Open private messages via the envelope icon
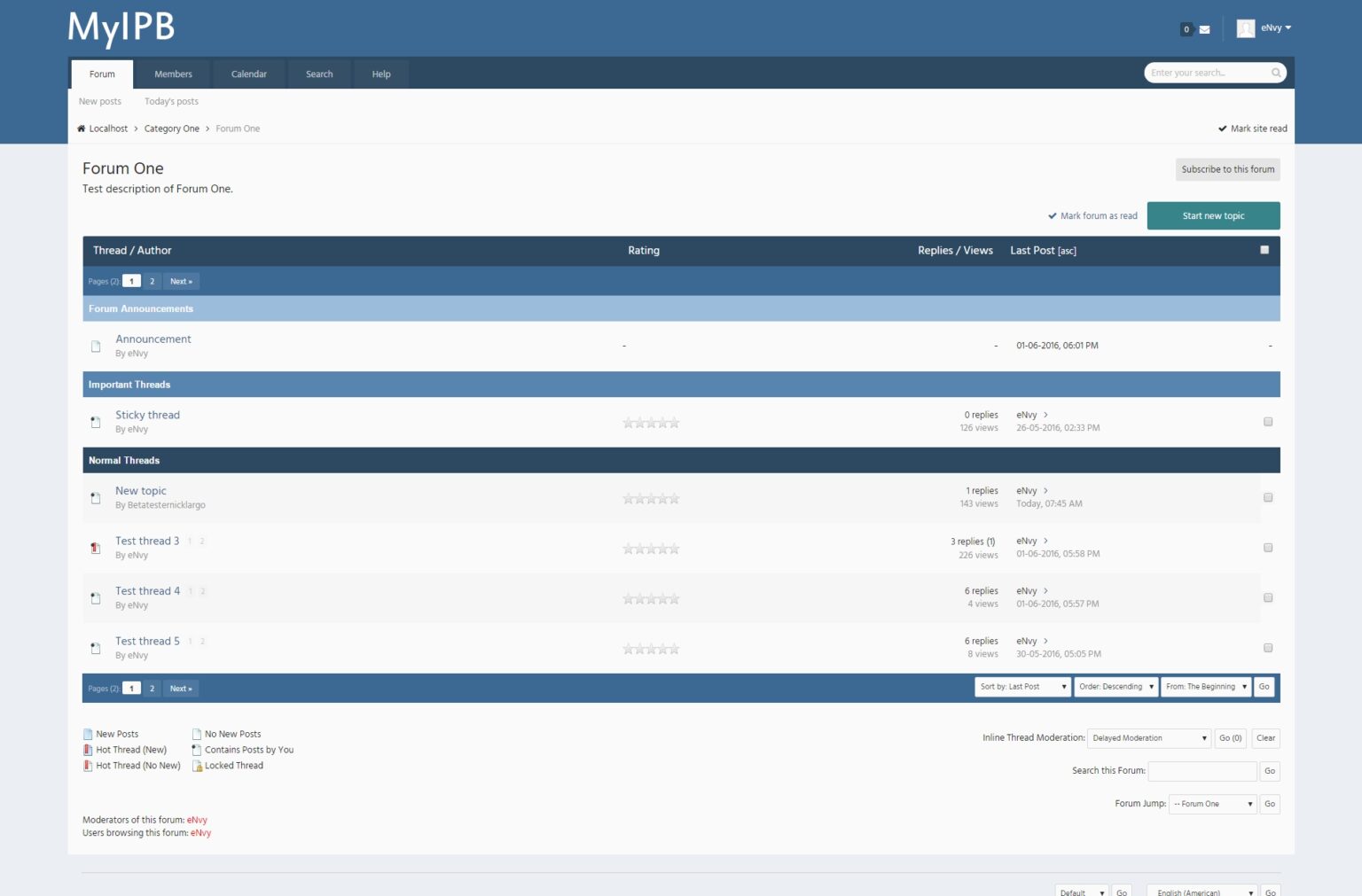Screen dimensions: 1362x896 (1204, 28)
